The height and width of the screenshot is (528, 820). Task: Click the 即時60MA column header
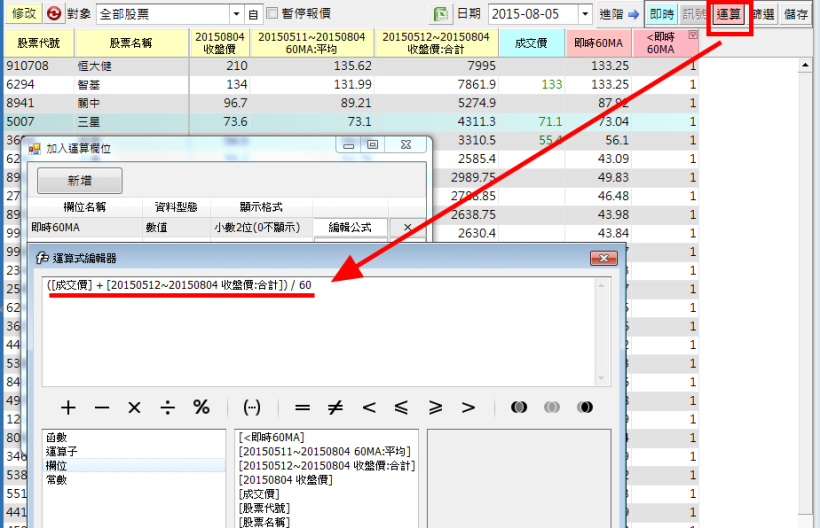[598, 43]
